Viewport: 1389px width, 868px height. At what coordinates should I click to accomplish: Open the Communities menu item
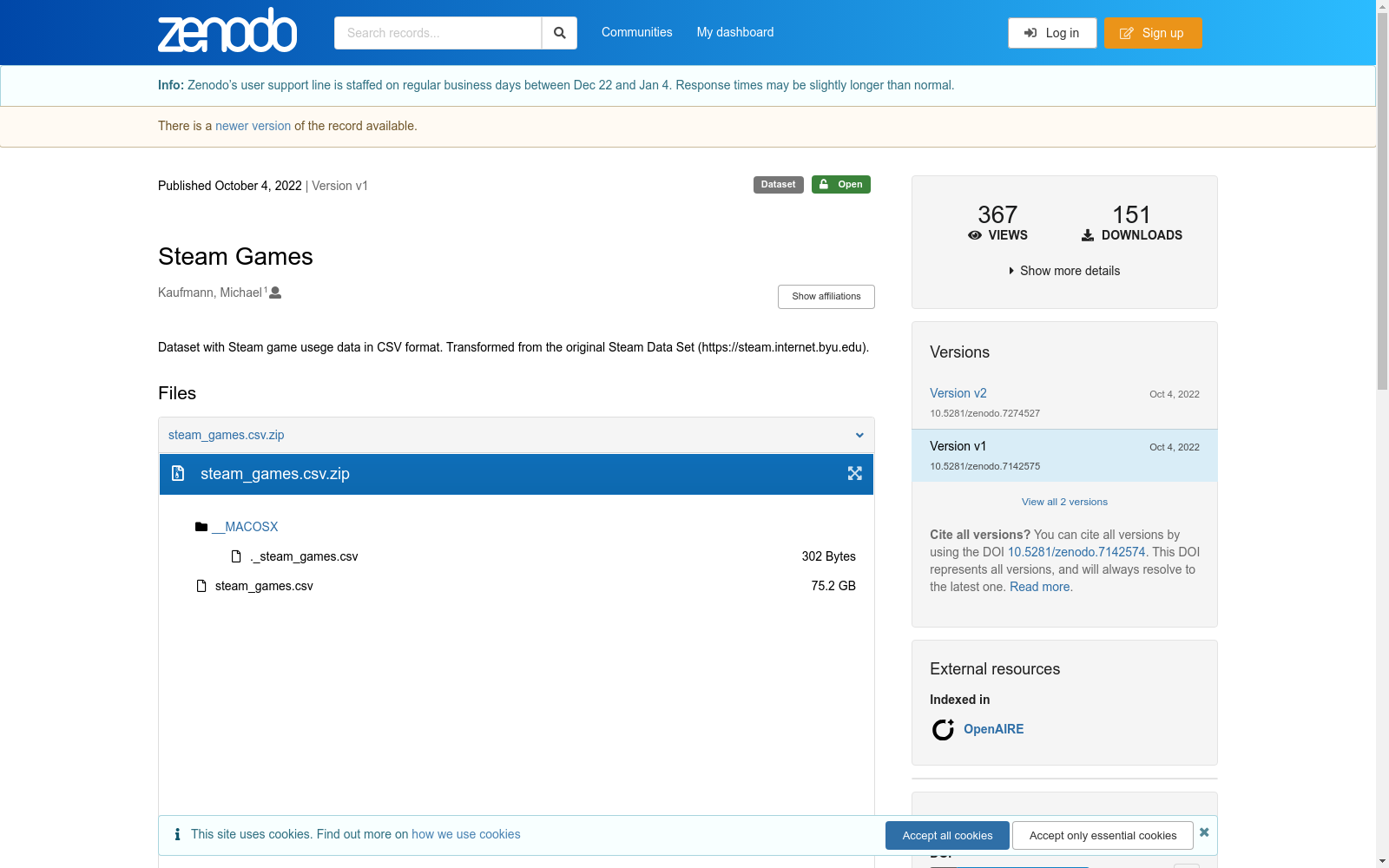click(x=637, y=32)
